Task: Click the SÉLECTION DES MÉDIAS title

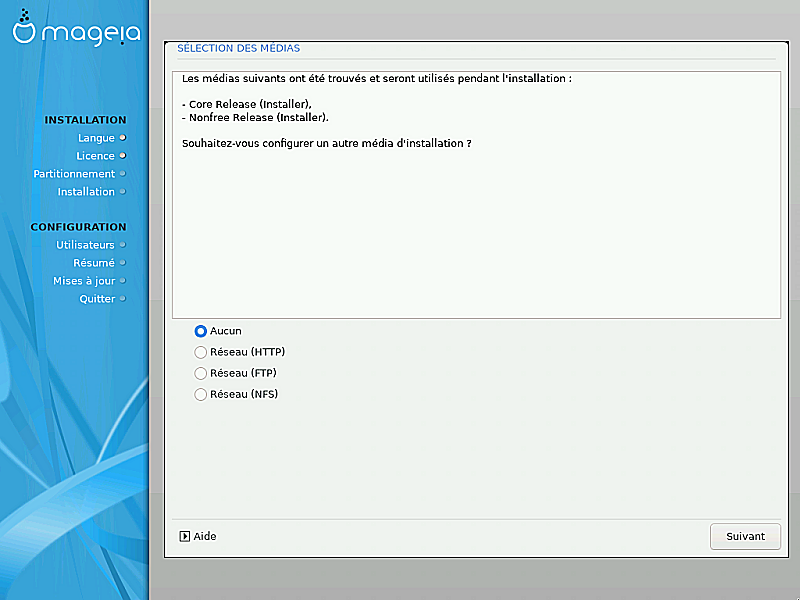Action: click(238, 48)
